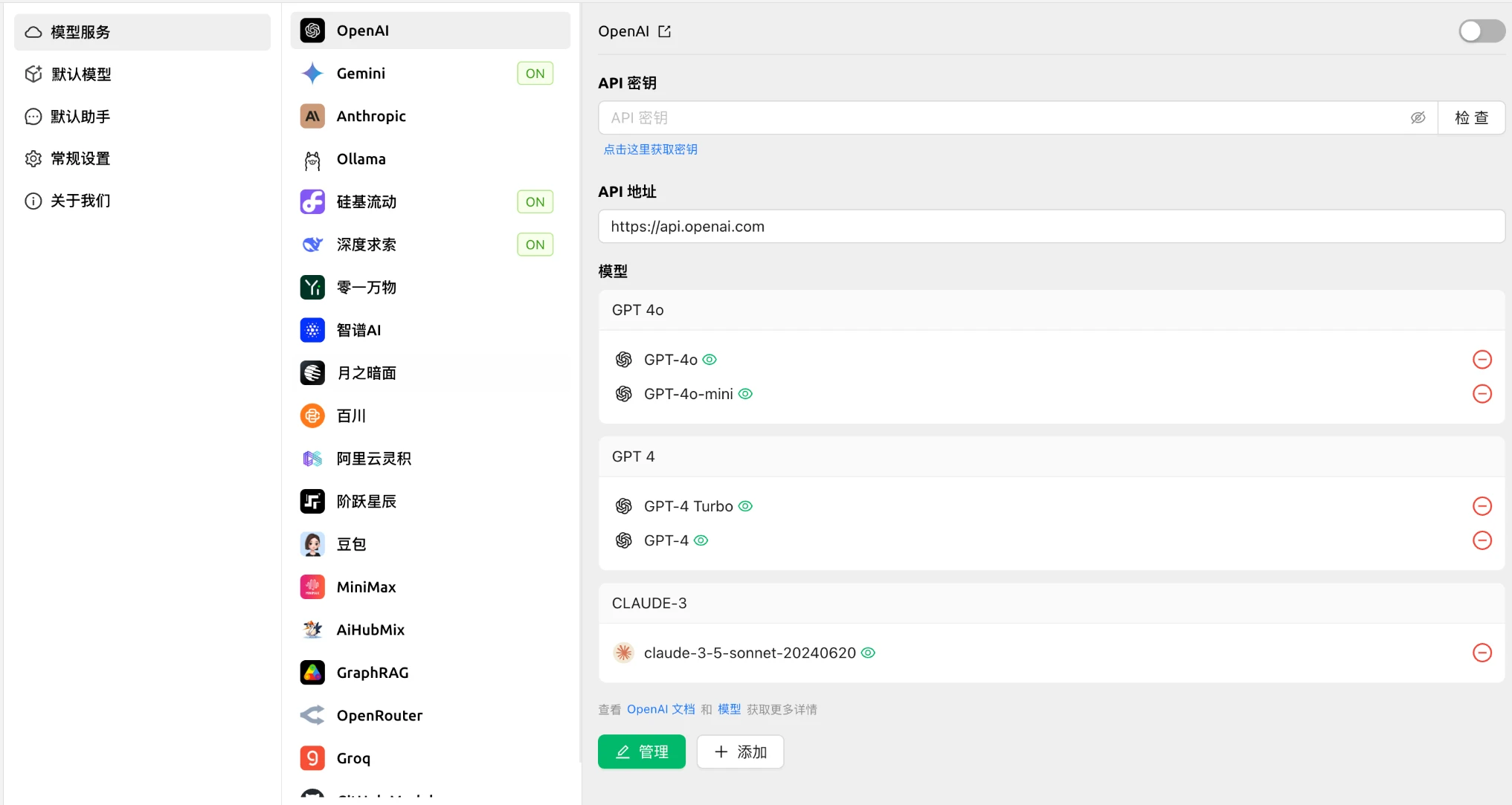Click the API 密钥 input field
The width and height of the screenshot is (1512, 805).
[997, 117]
